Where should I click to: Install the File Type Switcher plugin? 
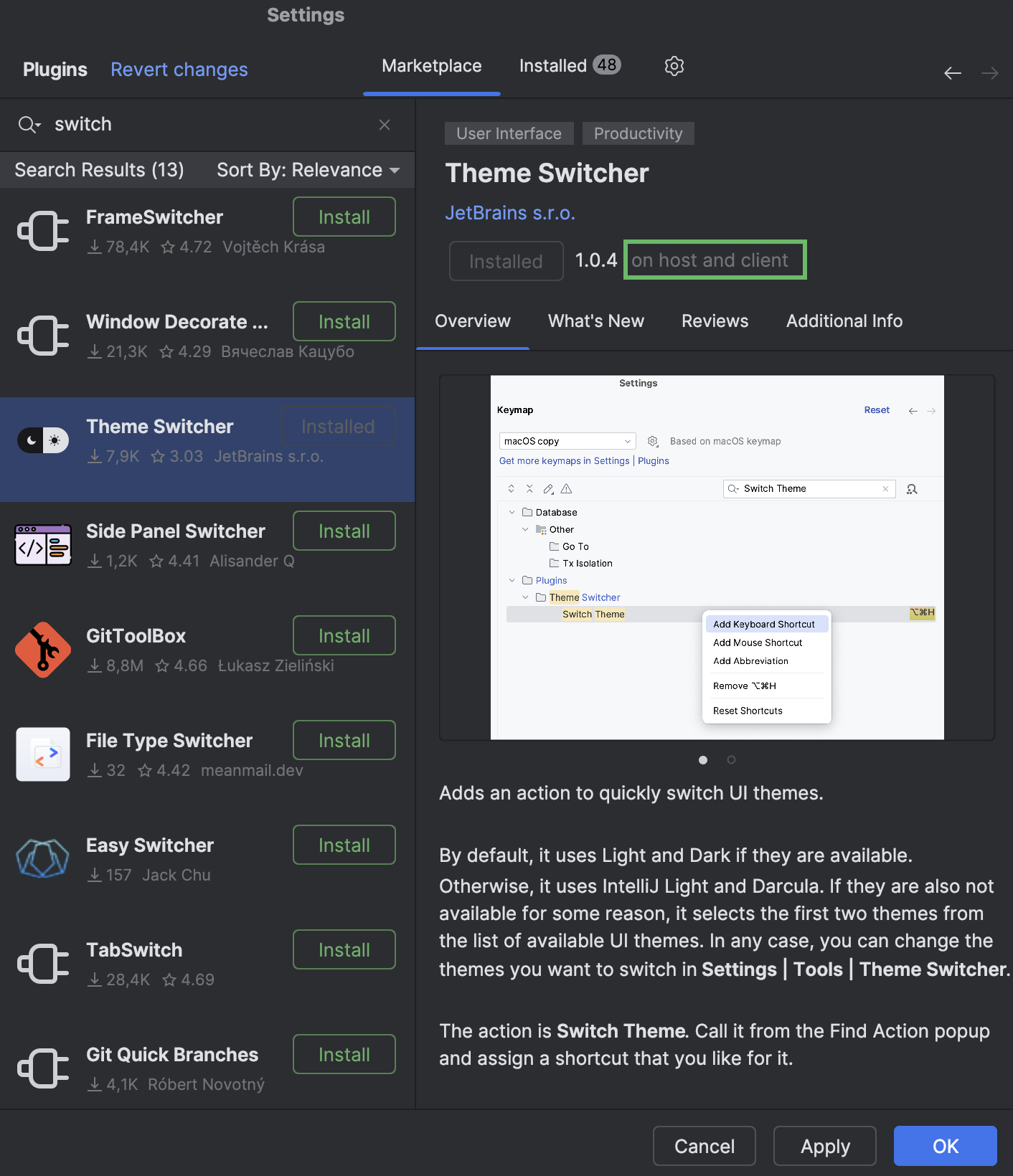(x=344, y=740)
